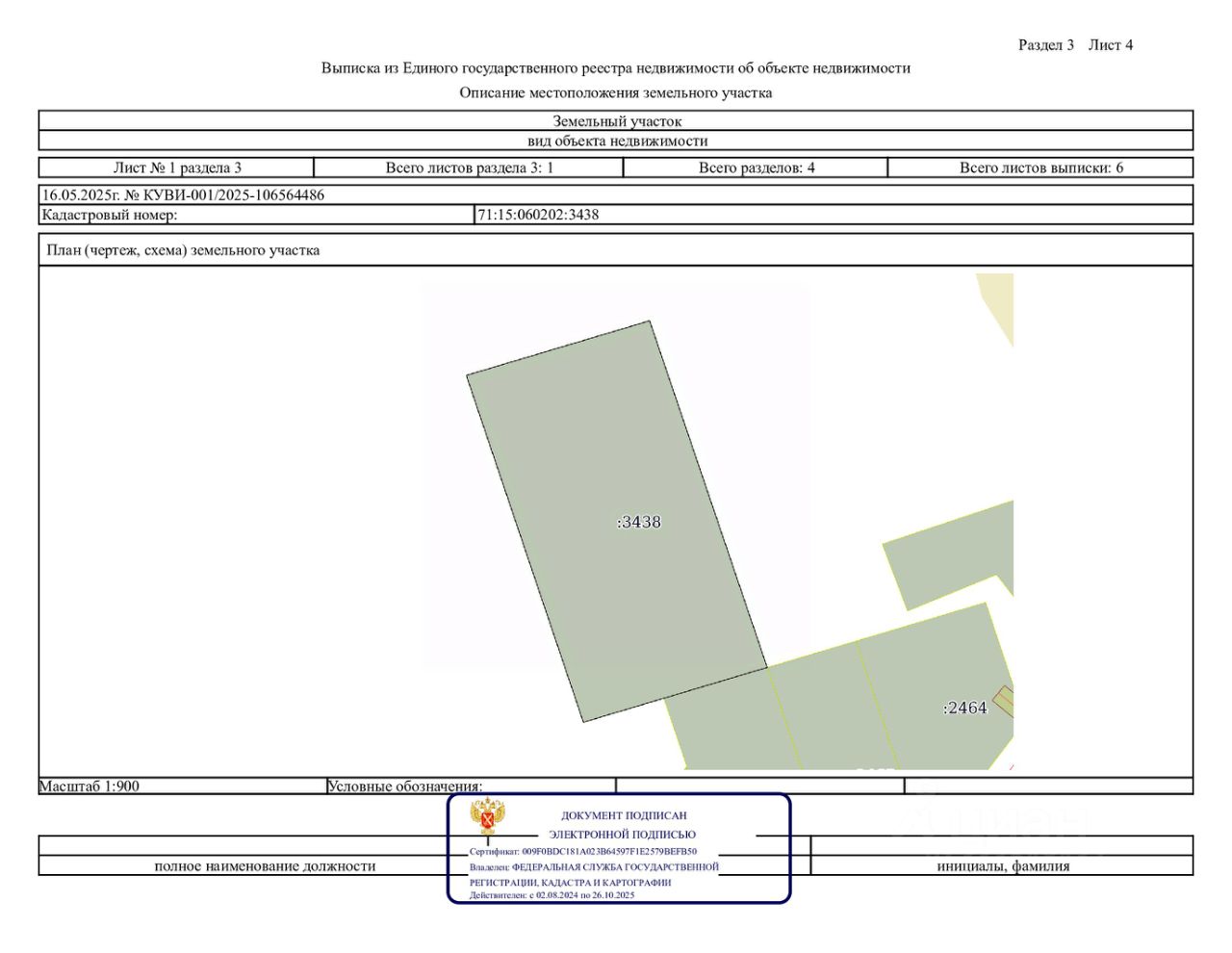Click the 'инициалы, фамилия' signature field
Viewport: 1232px width, 953px height.
point(1003,865)
